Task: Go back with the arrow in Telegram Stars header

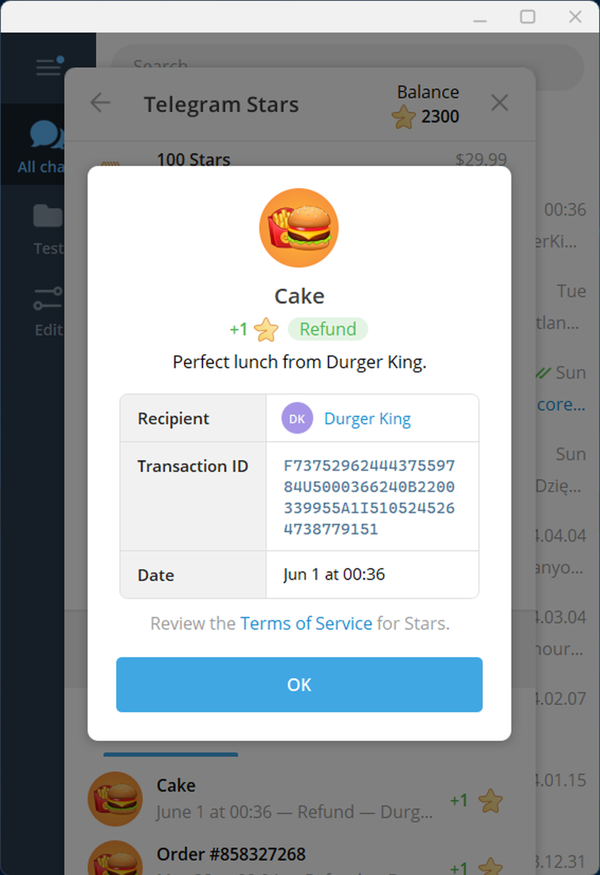Action: (x=100, y=103)
